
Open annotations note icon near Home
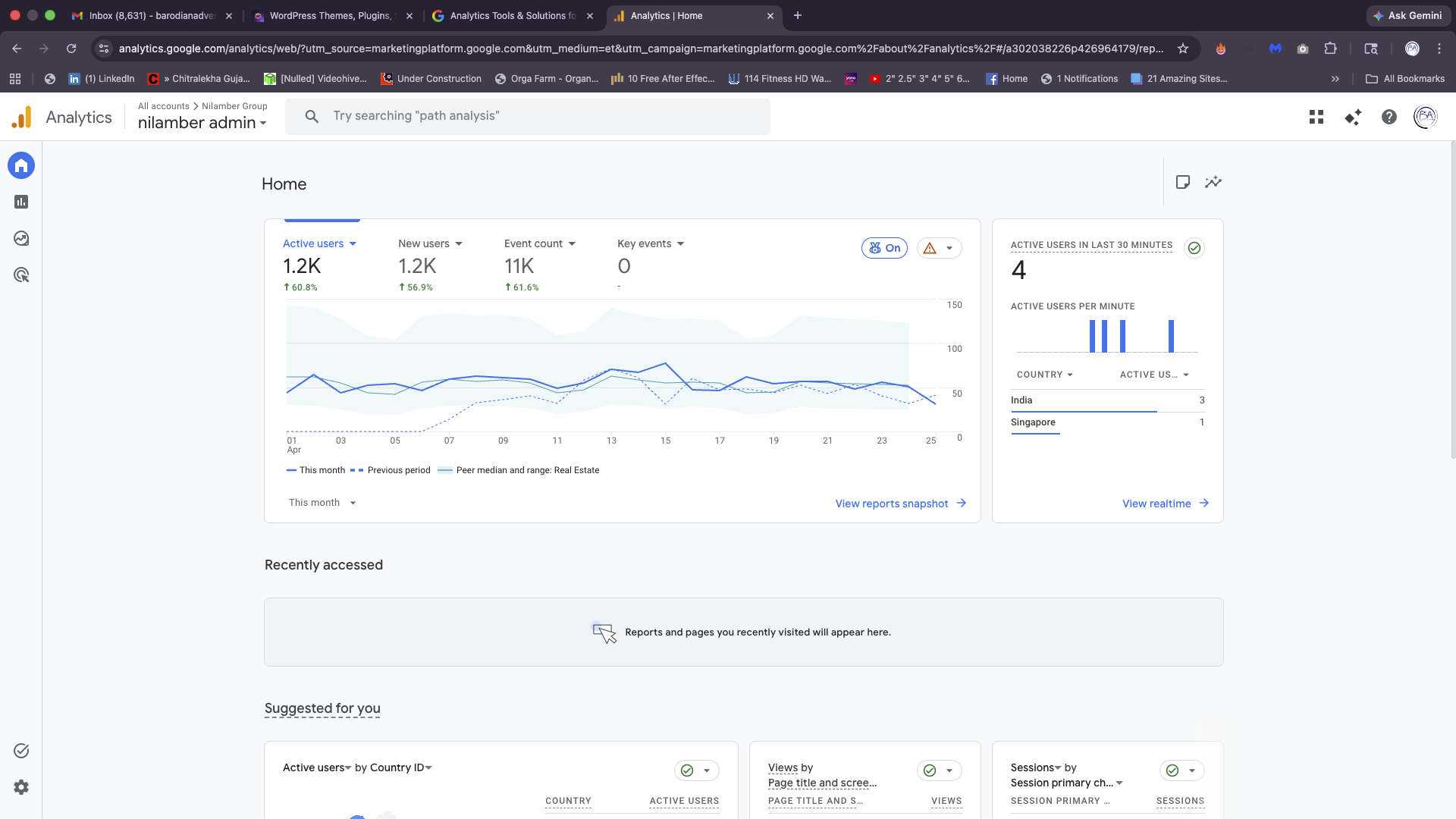pos(1182,182)
